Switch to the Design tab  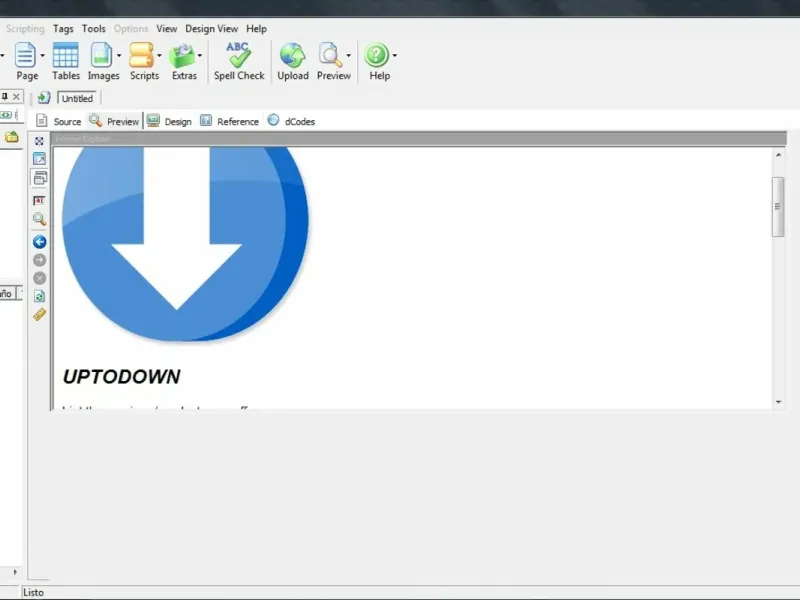[169, 121]
